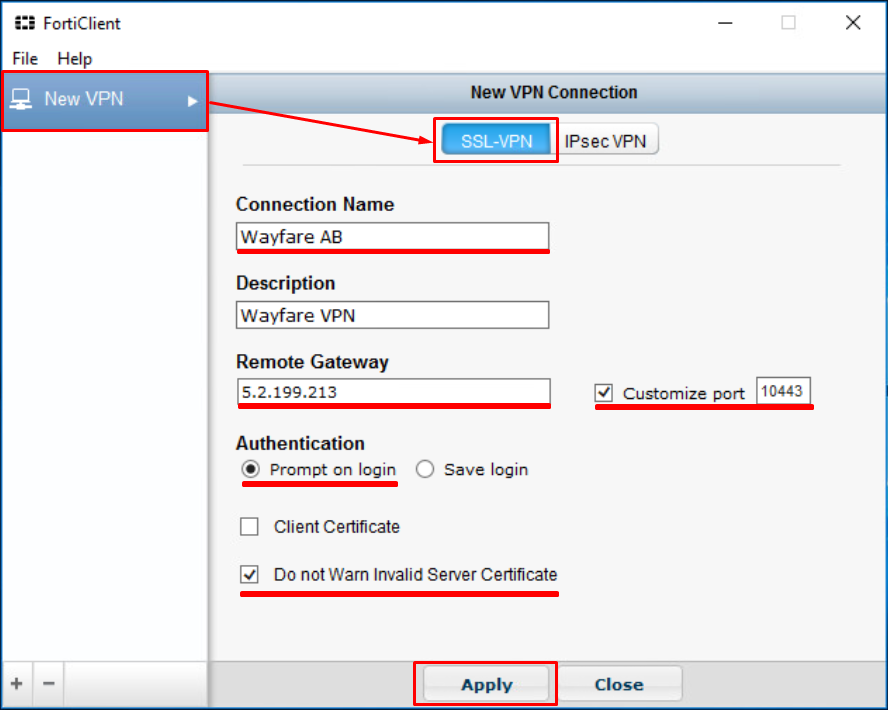Click the minus icon to remove VPN

pos(48,684)
